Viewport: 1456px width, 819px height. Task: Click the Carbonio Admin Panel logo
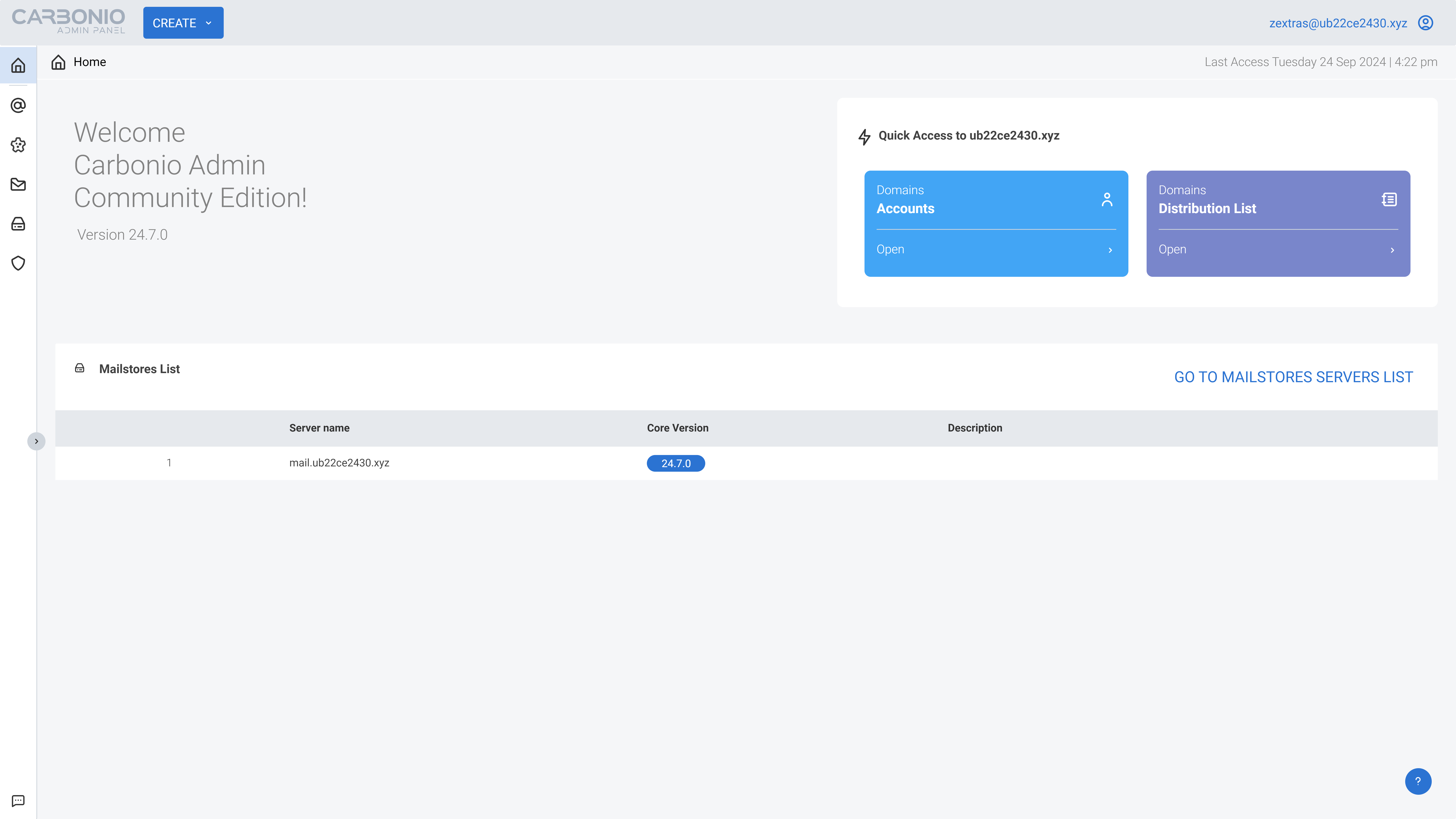coord(68,21)
